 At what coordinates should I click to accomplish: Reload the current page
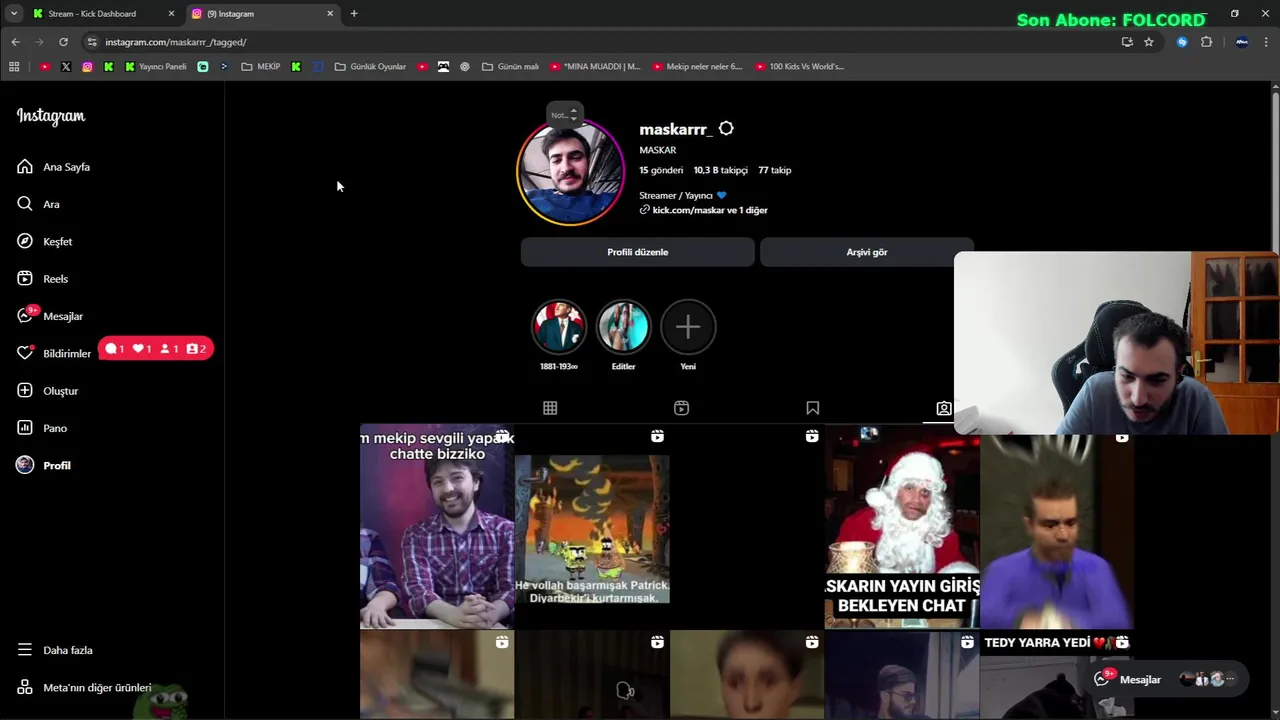click(63, 42)
